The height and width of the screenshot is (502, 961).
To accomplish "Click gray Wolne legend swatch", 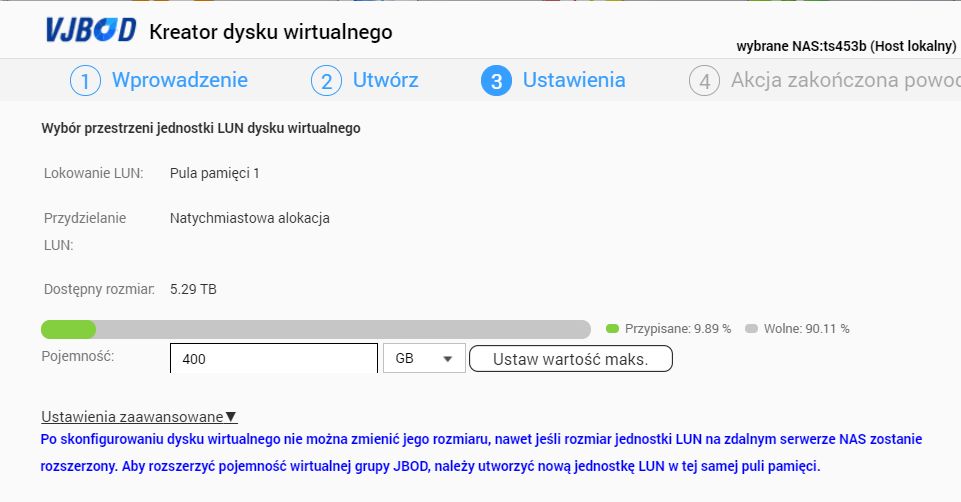I will pos(751,329).
